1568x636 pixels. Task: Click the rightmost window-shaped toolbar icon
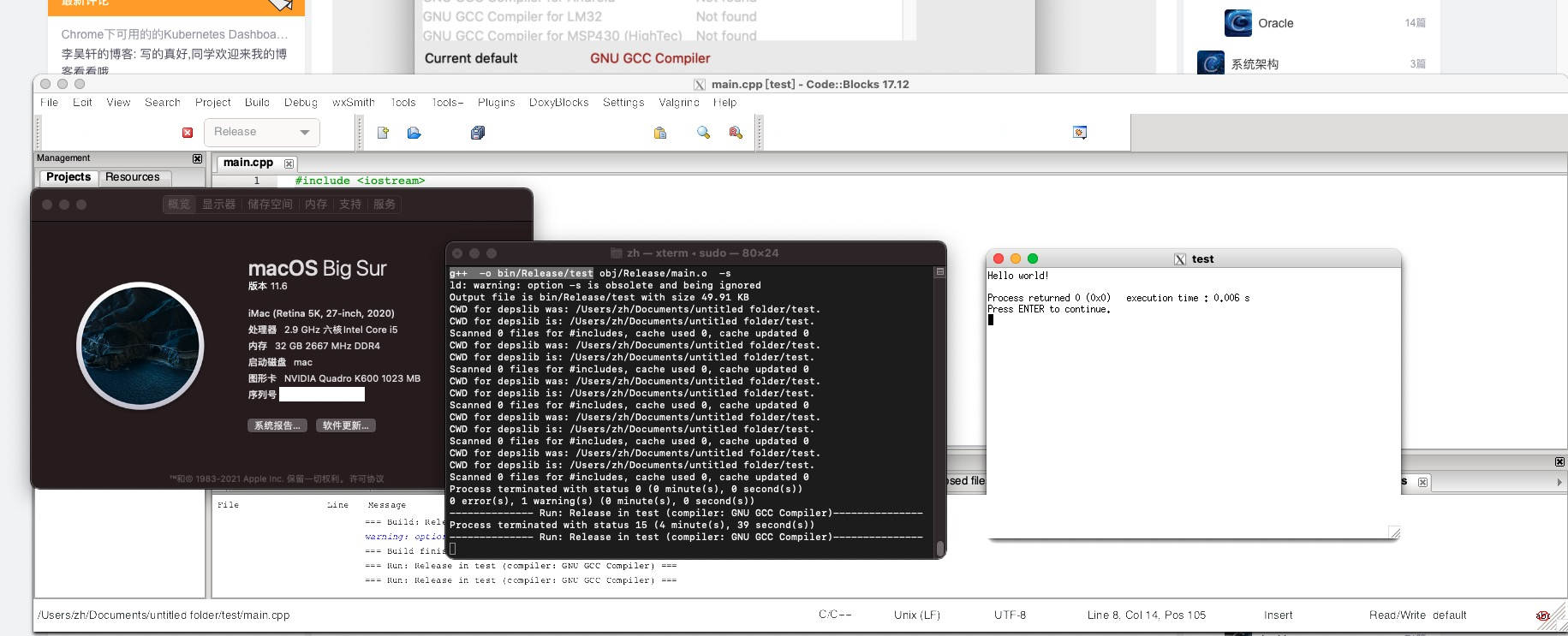click(1080, 133)
